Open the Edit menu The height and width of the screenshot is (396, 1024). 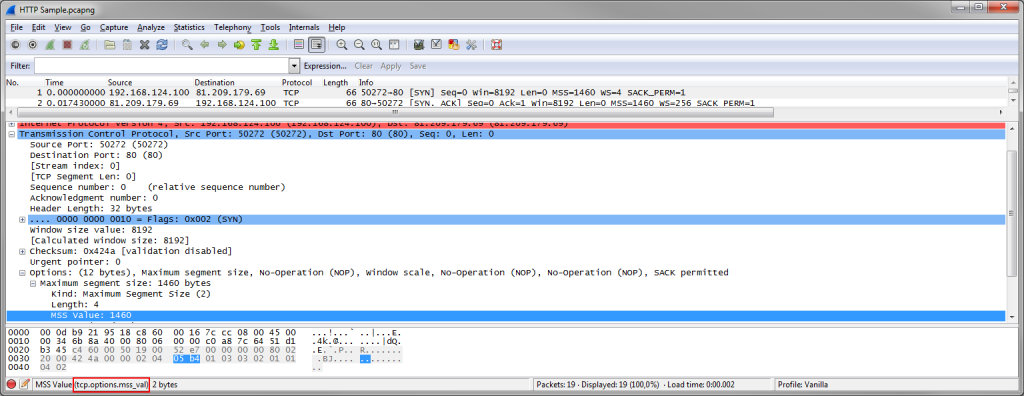coord(39,27)
